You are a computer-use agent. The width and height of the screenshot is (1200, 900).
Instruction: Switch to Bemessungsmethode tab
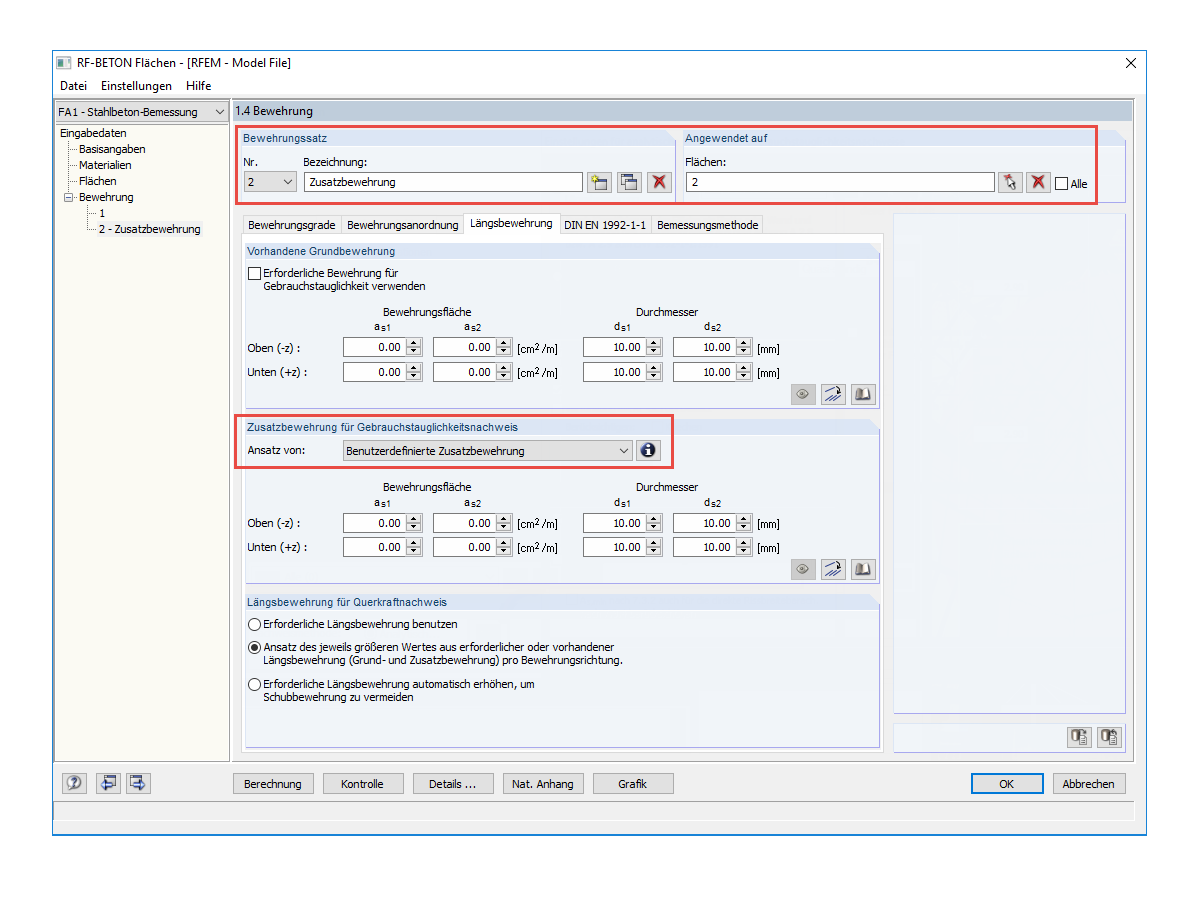(707, 225)
